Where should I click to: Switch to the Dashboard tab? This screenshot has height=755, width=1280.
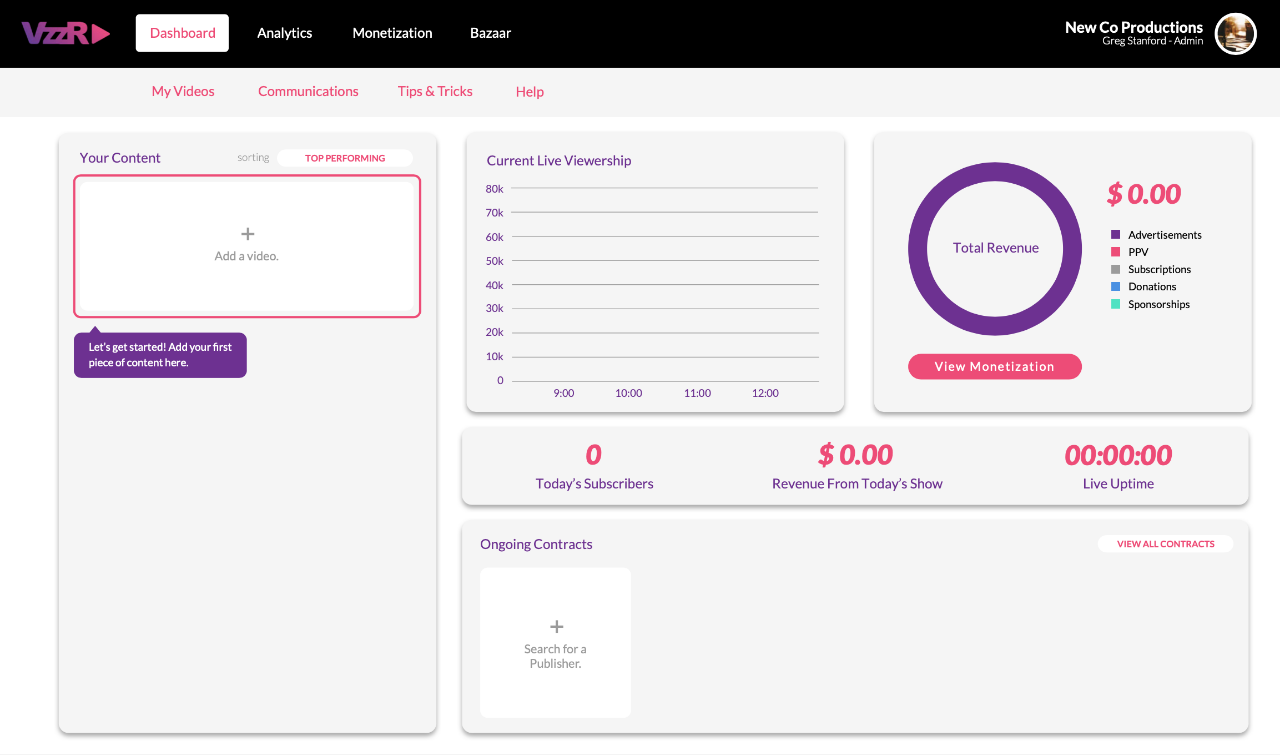182,33
